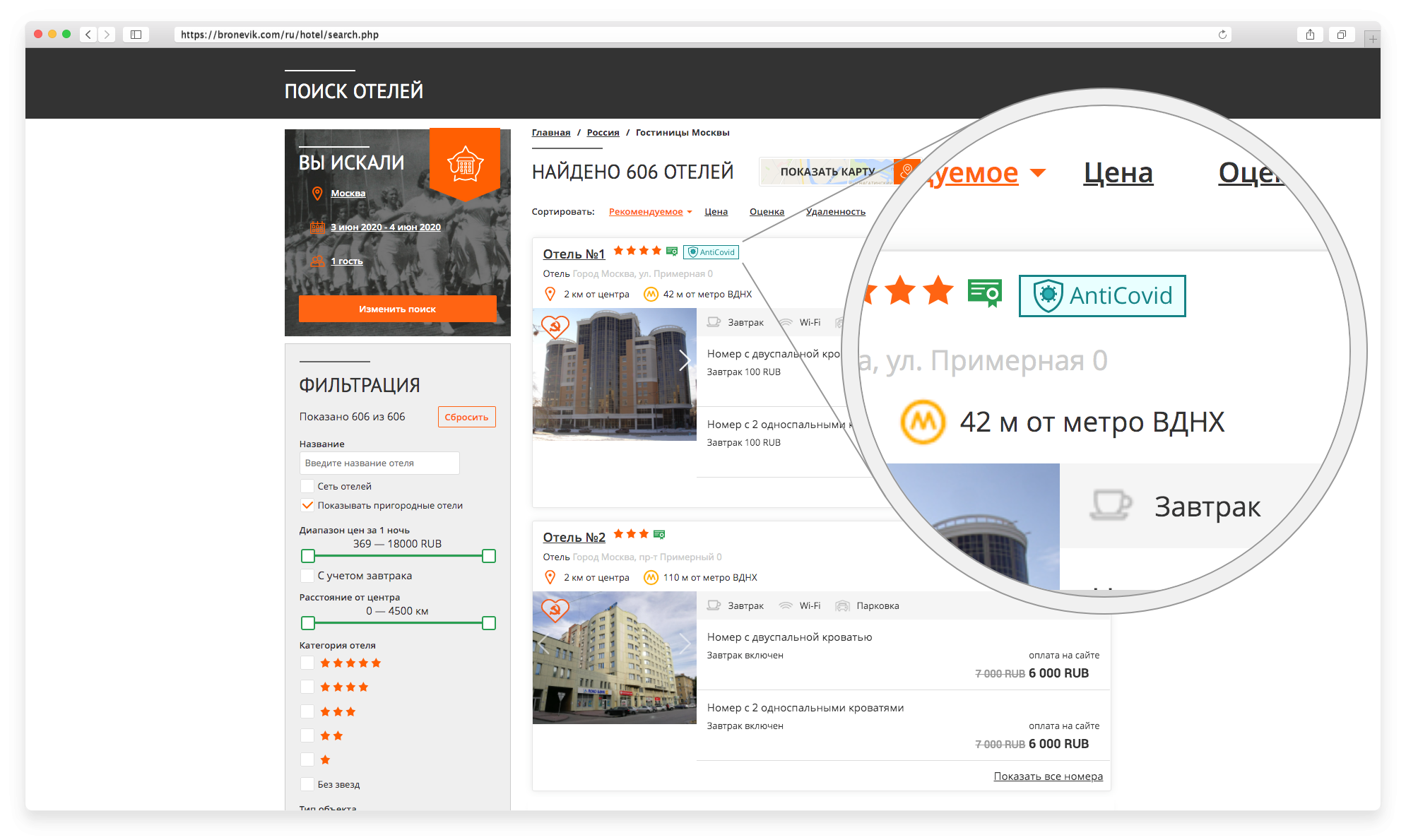Click the breakfast cup icon in Отель №1
This screenshot has width=1406, height=840.
714,323
